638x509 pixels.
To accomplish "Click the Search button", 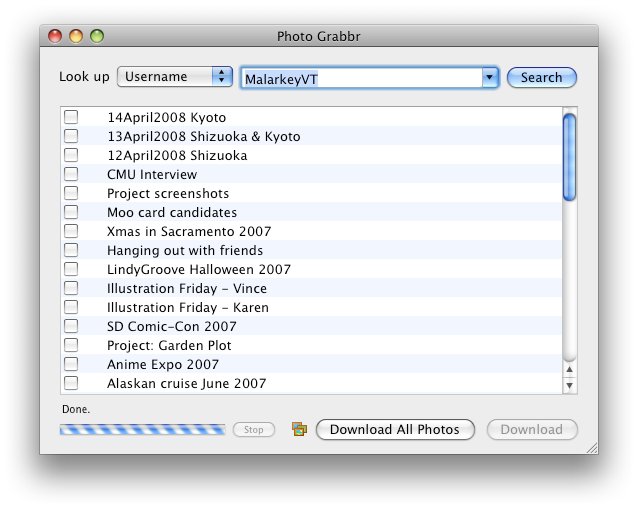I will [x=542, y=77].
